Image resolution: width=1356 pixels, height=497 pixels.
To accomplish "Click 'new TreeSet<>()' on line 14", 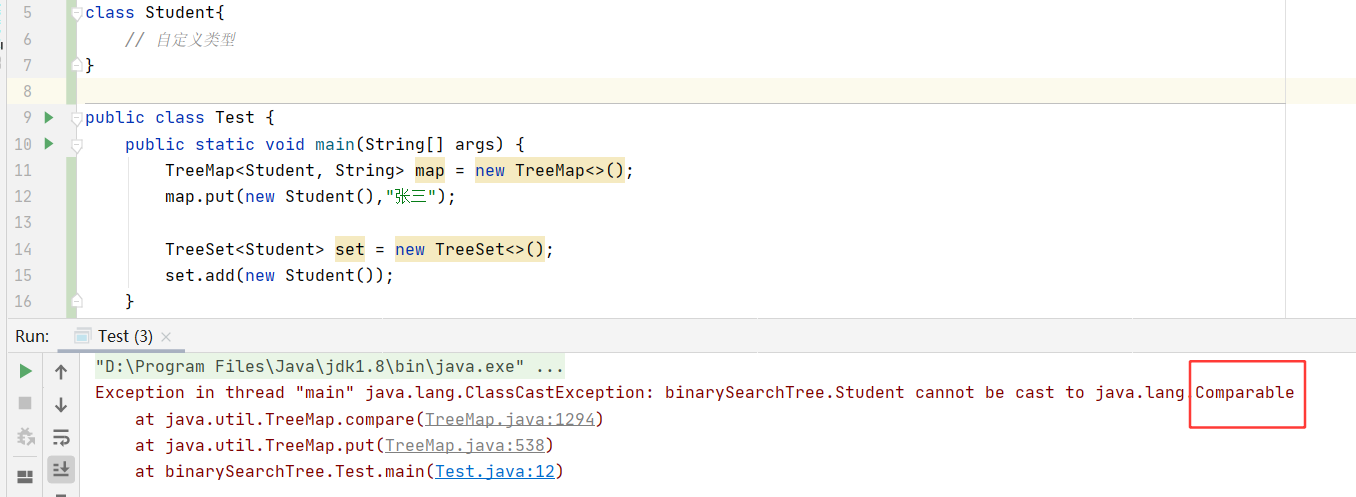I will coord(470,248).
